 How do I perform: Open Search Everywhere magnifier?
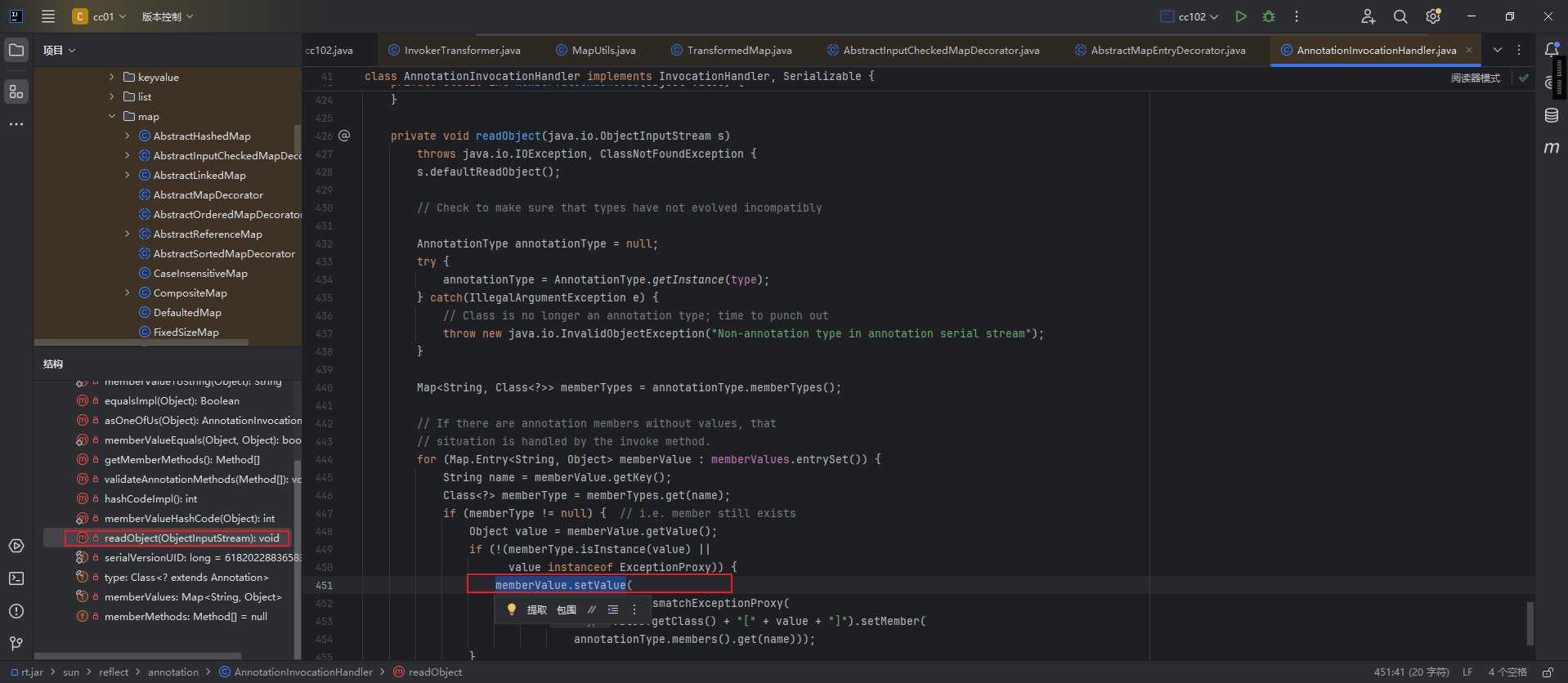1400,16
